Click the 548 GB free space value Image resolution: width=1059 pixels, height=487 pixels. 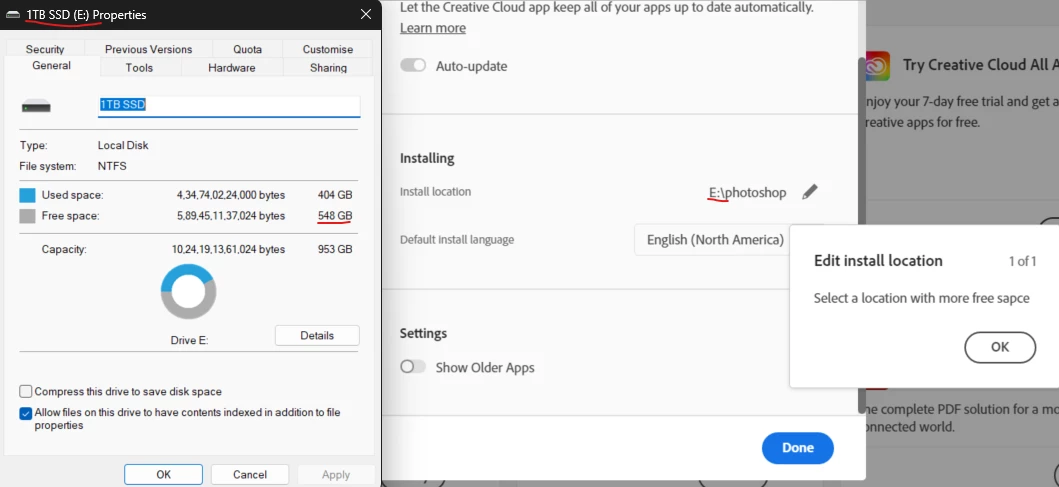coord(335,216)
